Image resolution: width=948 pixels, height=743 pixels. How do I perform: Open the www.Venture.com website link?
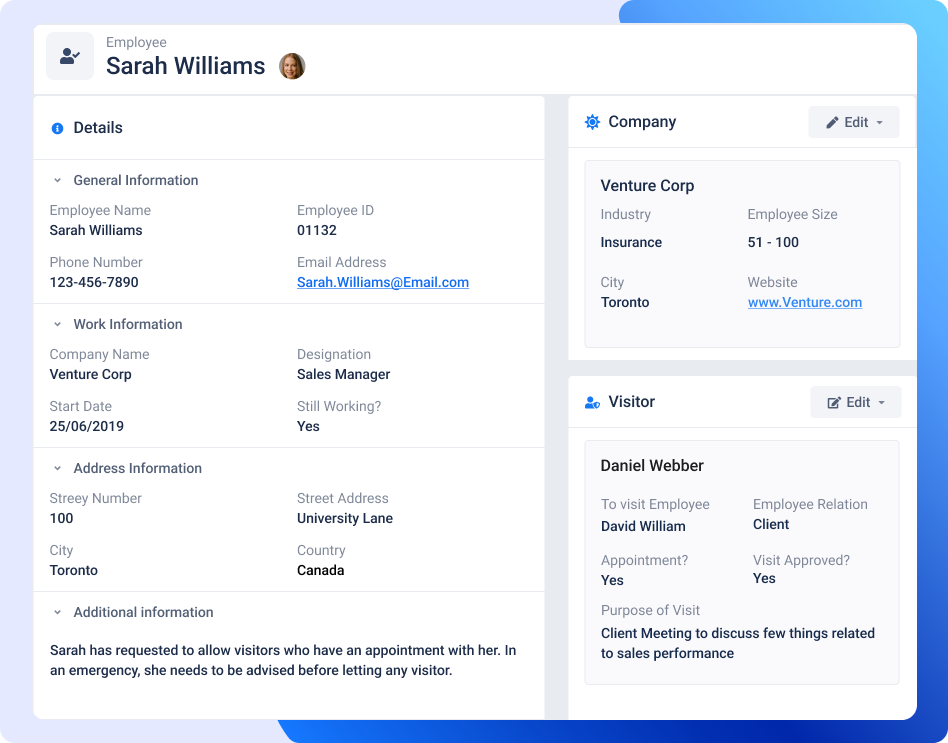[x=805, y=302]
